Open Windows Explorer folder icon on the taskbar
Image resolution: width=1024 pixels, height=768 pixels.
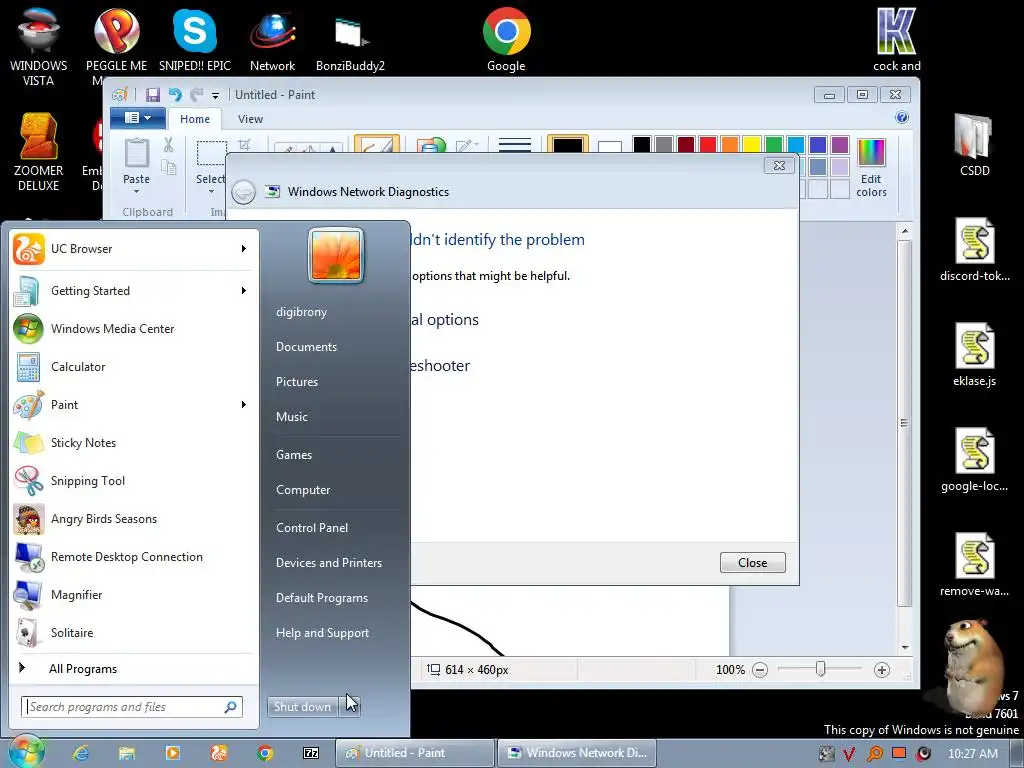tap(127, 753)
